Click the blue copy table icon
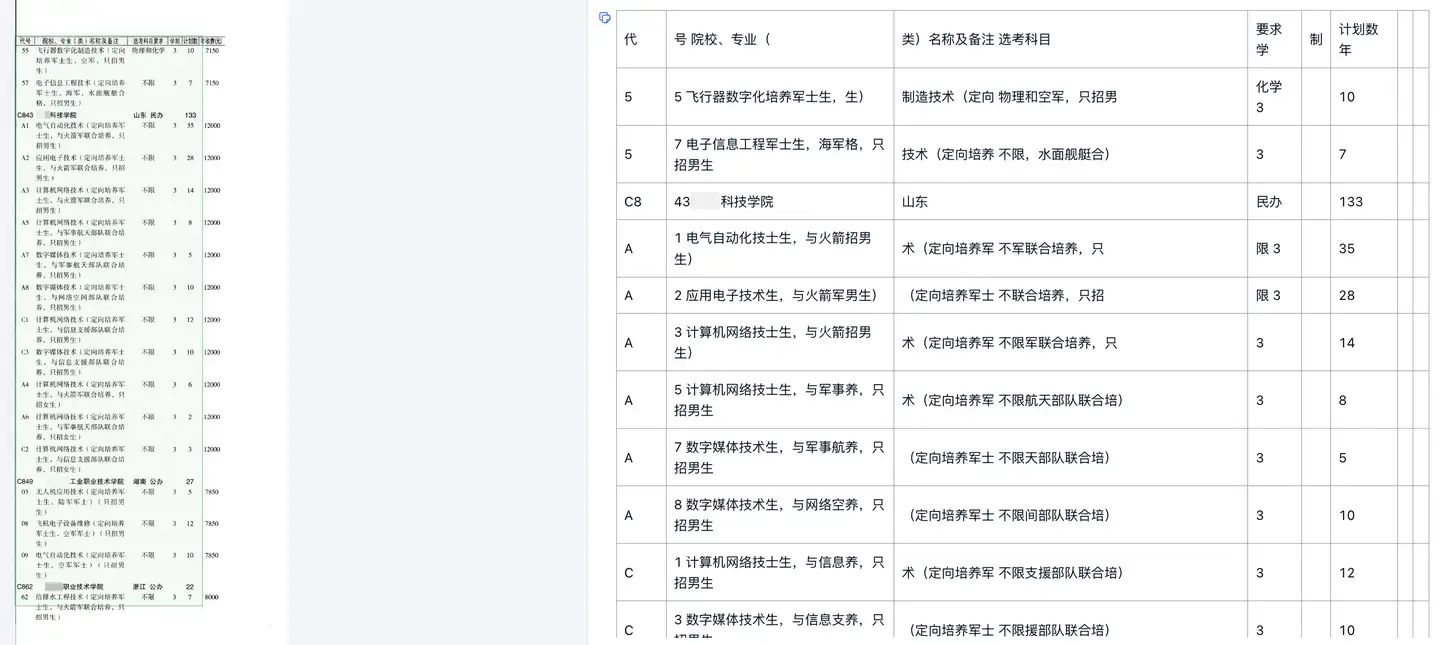The width and height of the screenshot is (1440, 645). click(604, 18)
